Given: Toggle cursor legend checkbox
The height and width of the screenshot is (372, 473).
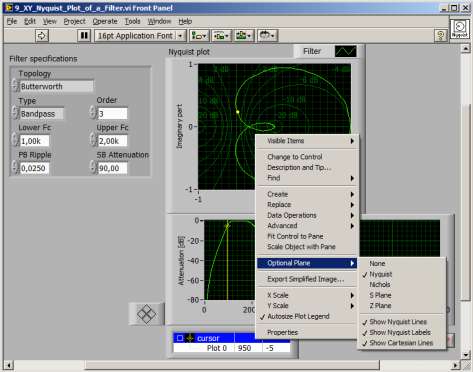Looking at the screenshot, I should [x=180, y=338].
